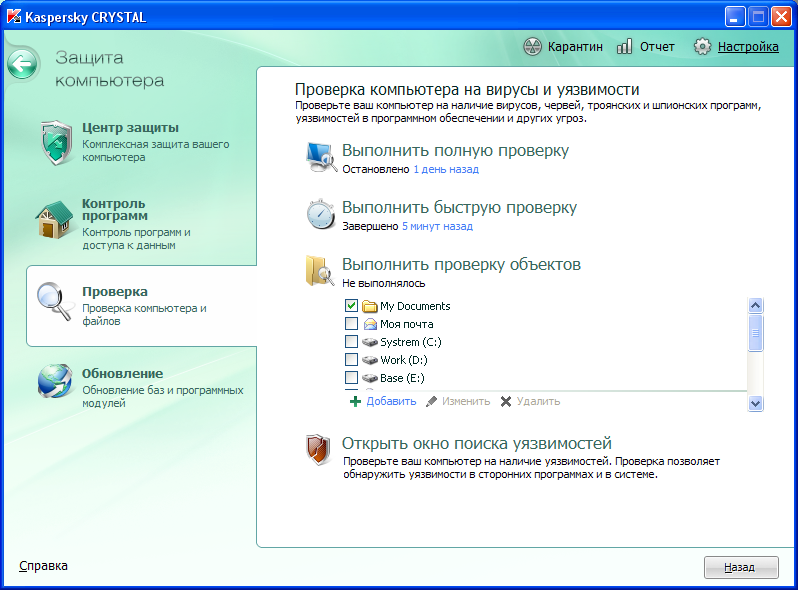Click the Завершено status text
The height and width of the screenshot is (590, 798).
[x=370, y=226]
